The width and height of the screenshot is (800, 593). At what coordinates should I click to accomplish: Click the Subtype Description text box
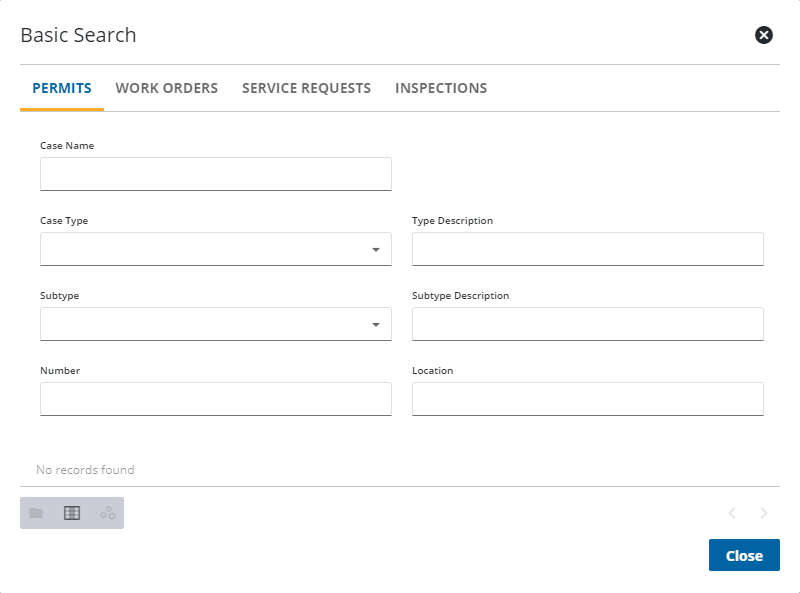point(587,324)
